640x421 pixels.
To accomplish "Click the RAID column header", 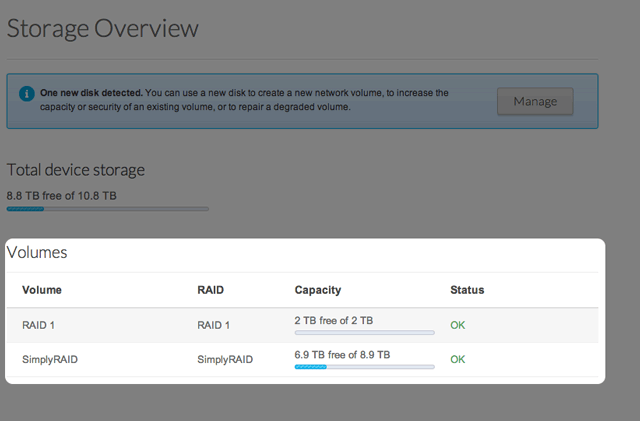I will click(212, 290).
